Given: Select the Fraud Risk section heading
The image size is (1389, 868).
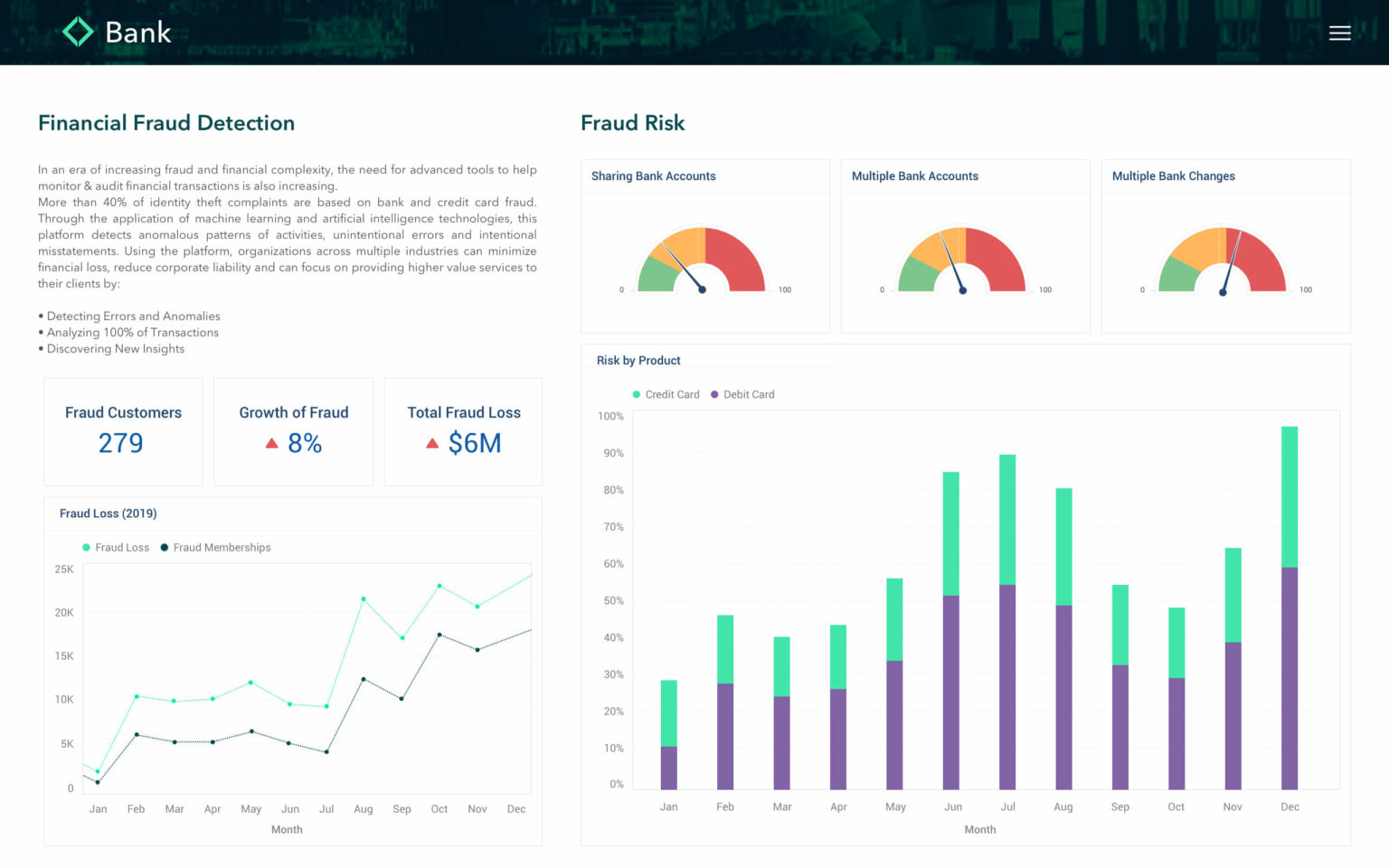Looking at the screenshot, I should pyautogui.click(x=633, y=123).
